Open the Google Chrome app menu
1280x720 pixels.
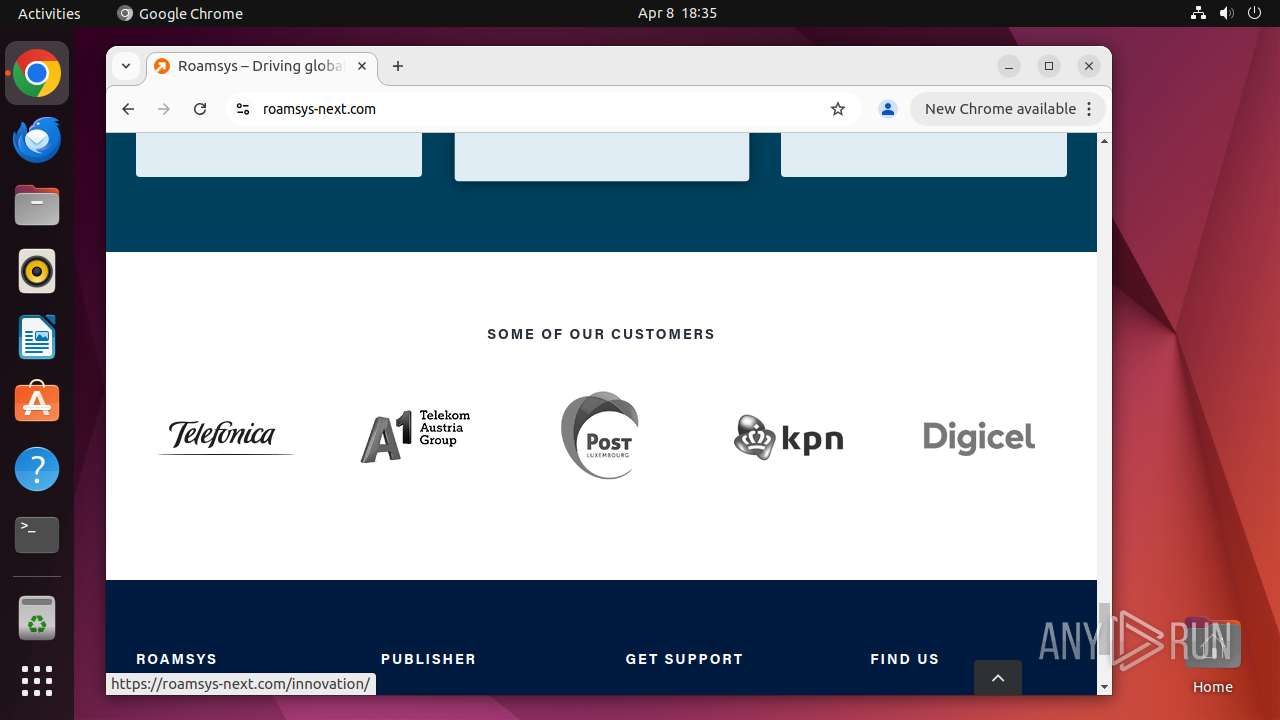point(180,13)
